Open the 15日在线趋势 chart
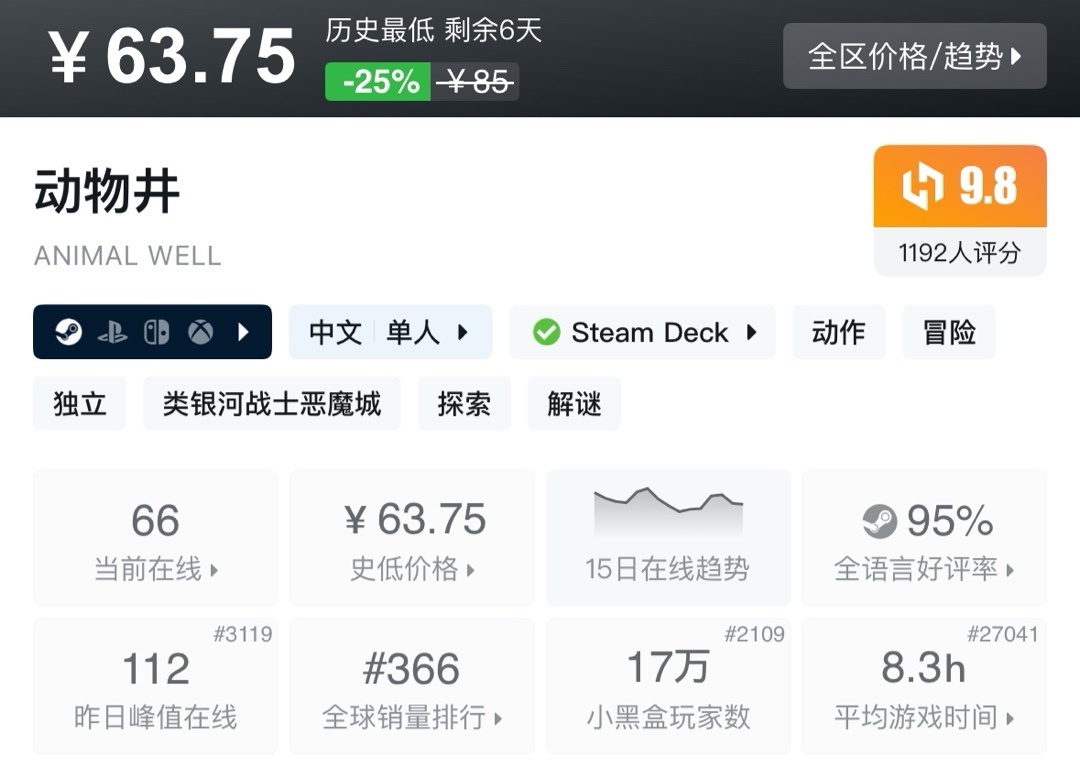The width and height of the screenshot is (1080, 766). (667, 538)
